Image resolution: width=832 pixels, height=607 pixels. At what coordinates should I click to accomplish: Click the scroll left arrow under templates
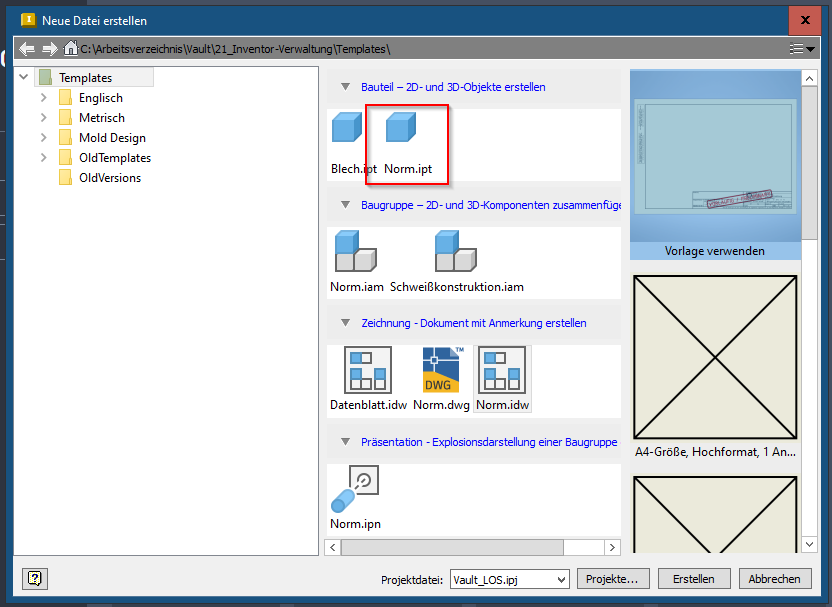(x=333, y=547)
